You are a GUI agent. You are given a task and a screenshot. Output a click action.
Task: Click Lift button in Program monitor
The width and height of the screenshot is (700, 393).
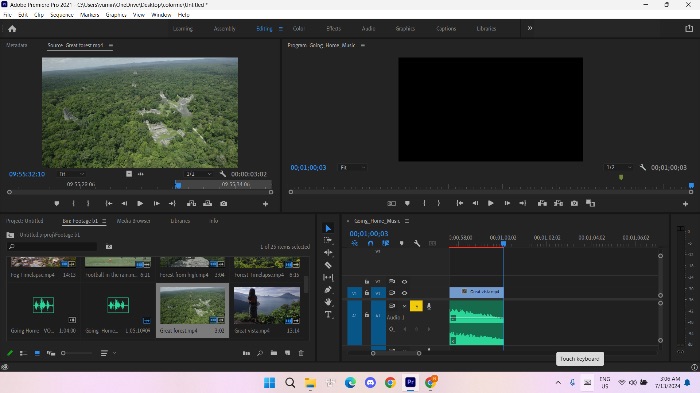(542, 203)
